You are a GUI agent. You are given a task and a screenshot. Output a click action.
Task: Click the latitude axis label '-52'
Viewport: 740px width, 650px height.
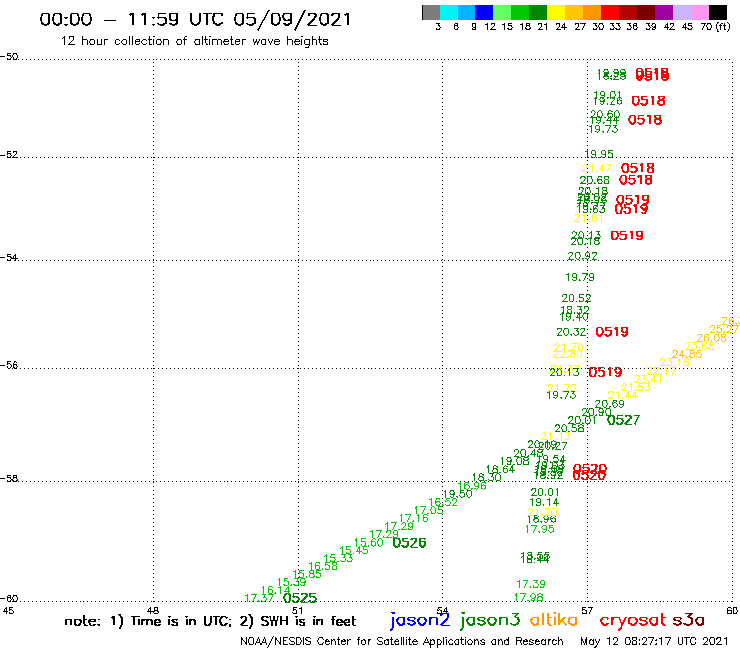tap(9, 155)
